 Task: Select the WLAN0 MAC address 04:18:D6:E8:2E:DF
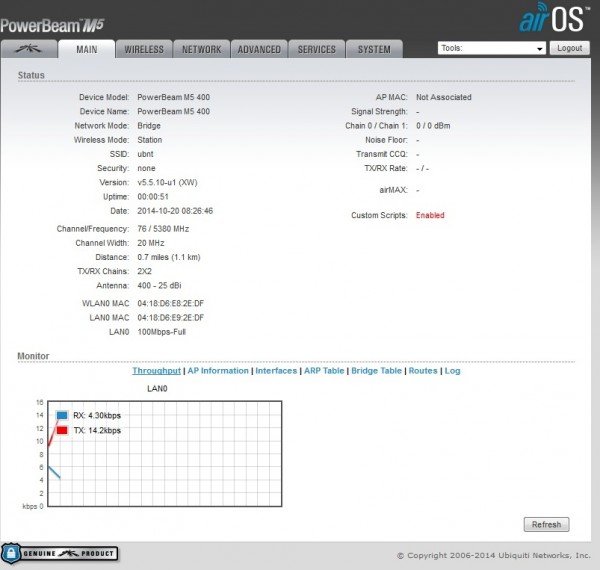pyautogui.click(x=171, y=303)
